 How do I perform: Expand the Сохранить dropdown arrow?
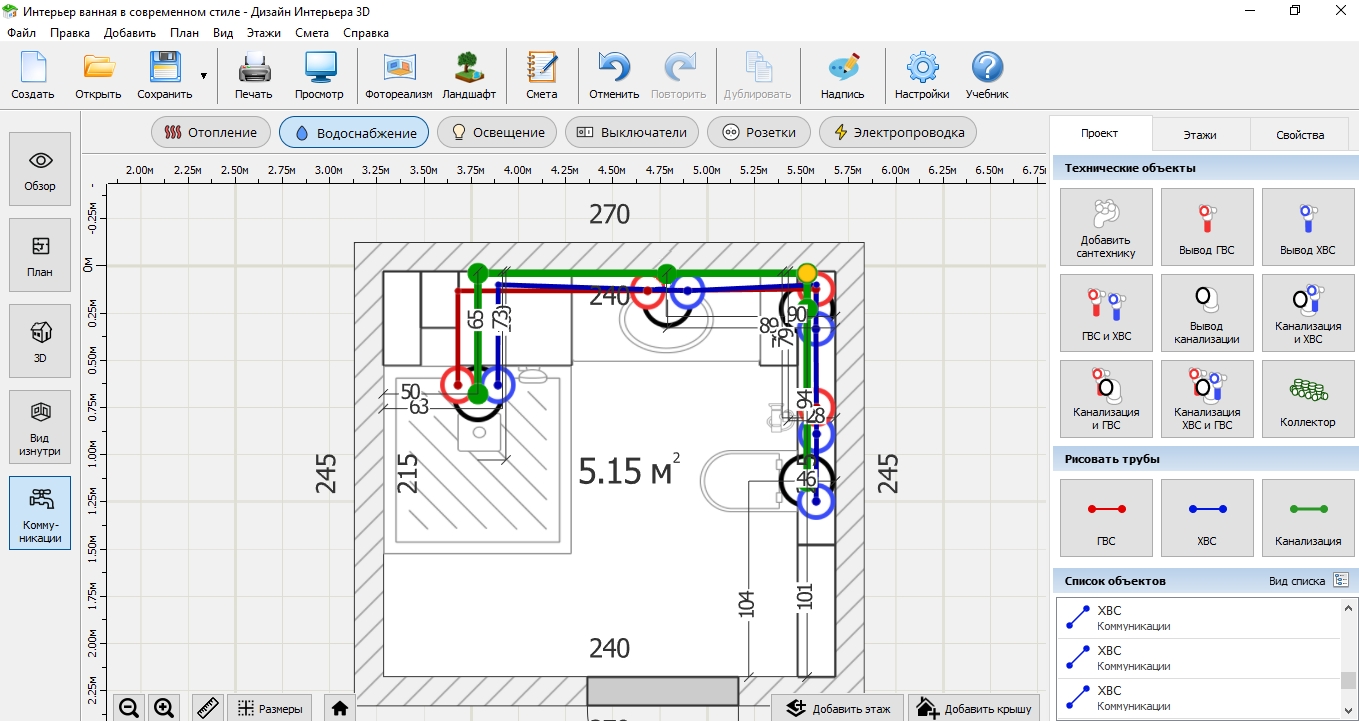[x=204, y=76]
